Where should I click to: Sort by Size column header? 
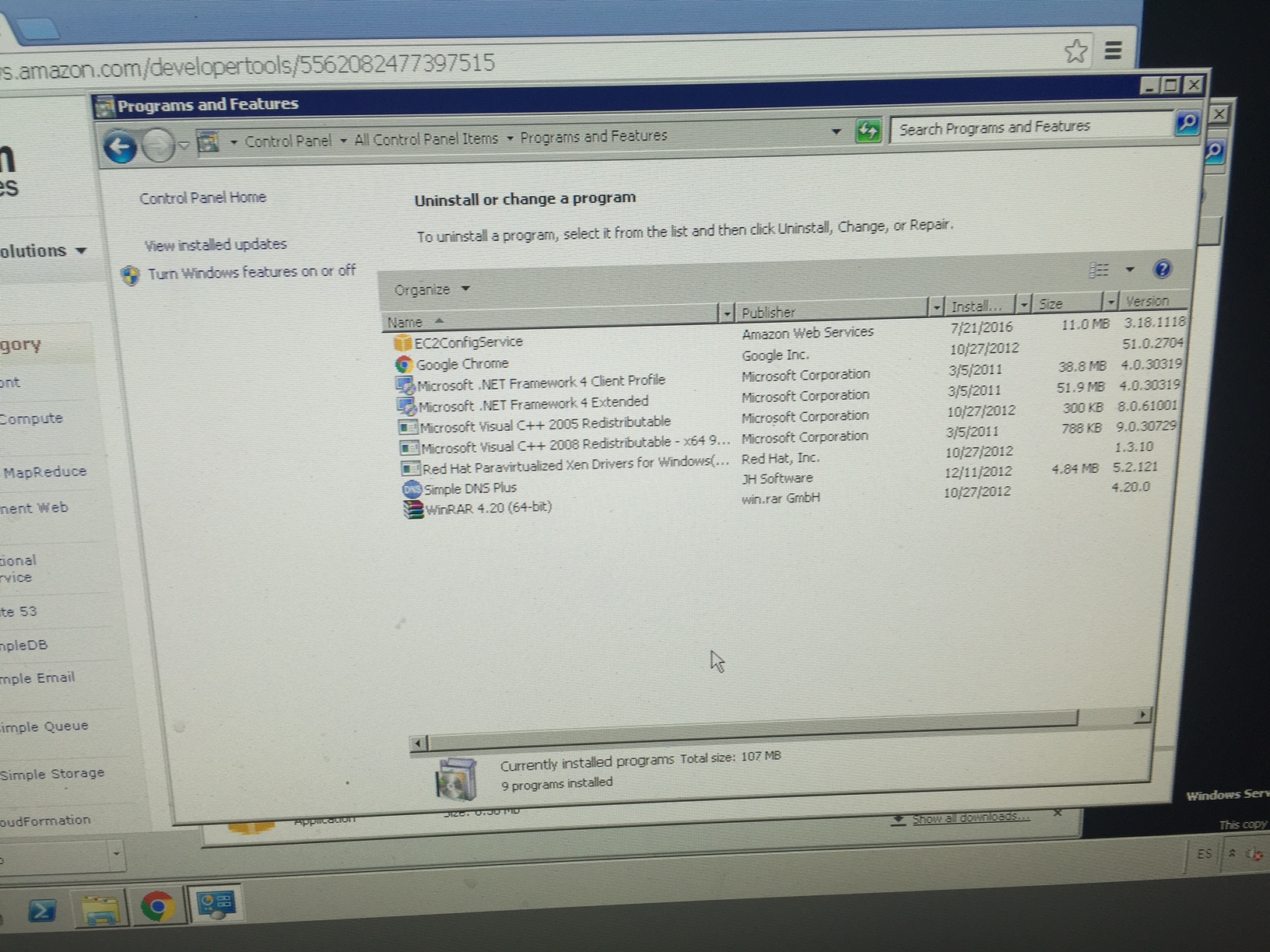tap(1068, 303)
